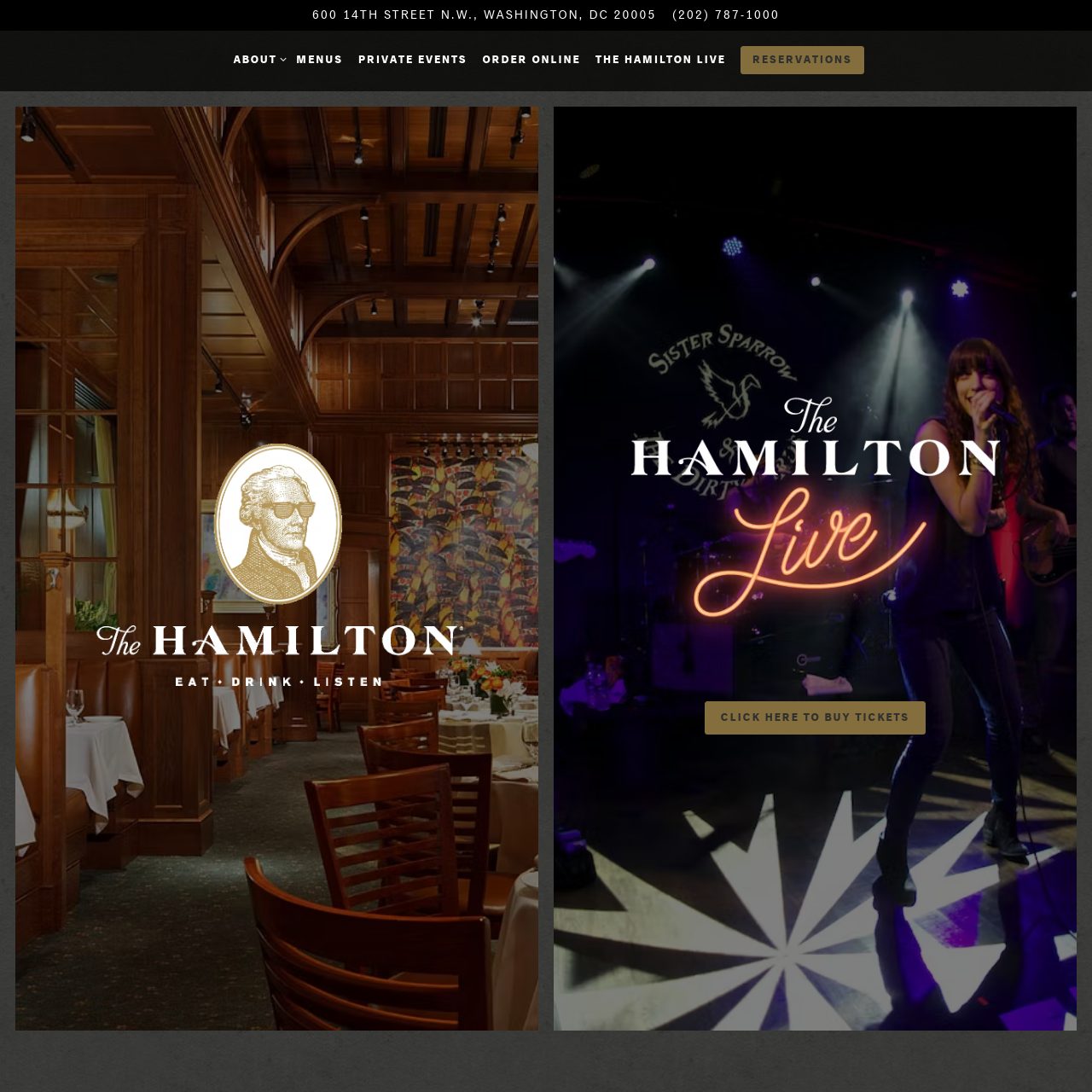
Task: Call the (202) 787-1000 phone number
Action: pyautogui.click(x=725, y=14)
